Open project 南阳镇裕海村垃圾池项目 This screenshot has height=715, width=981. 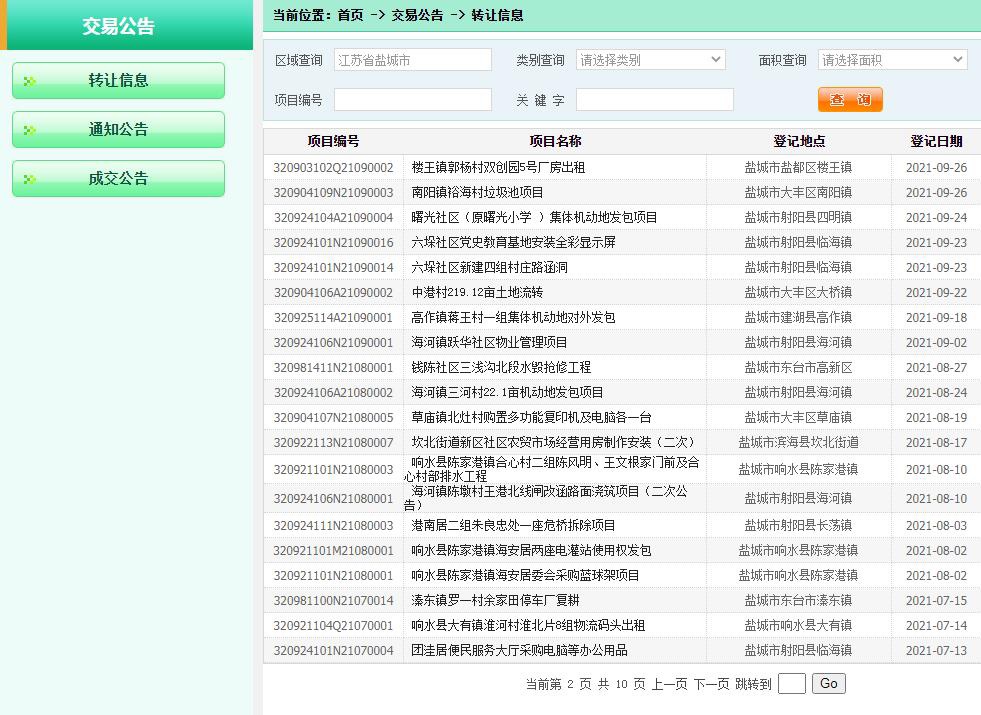(x=477, y=193)
